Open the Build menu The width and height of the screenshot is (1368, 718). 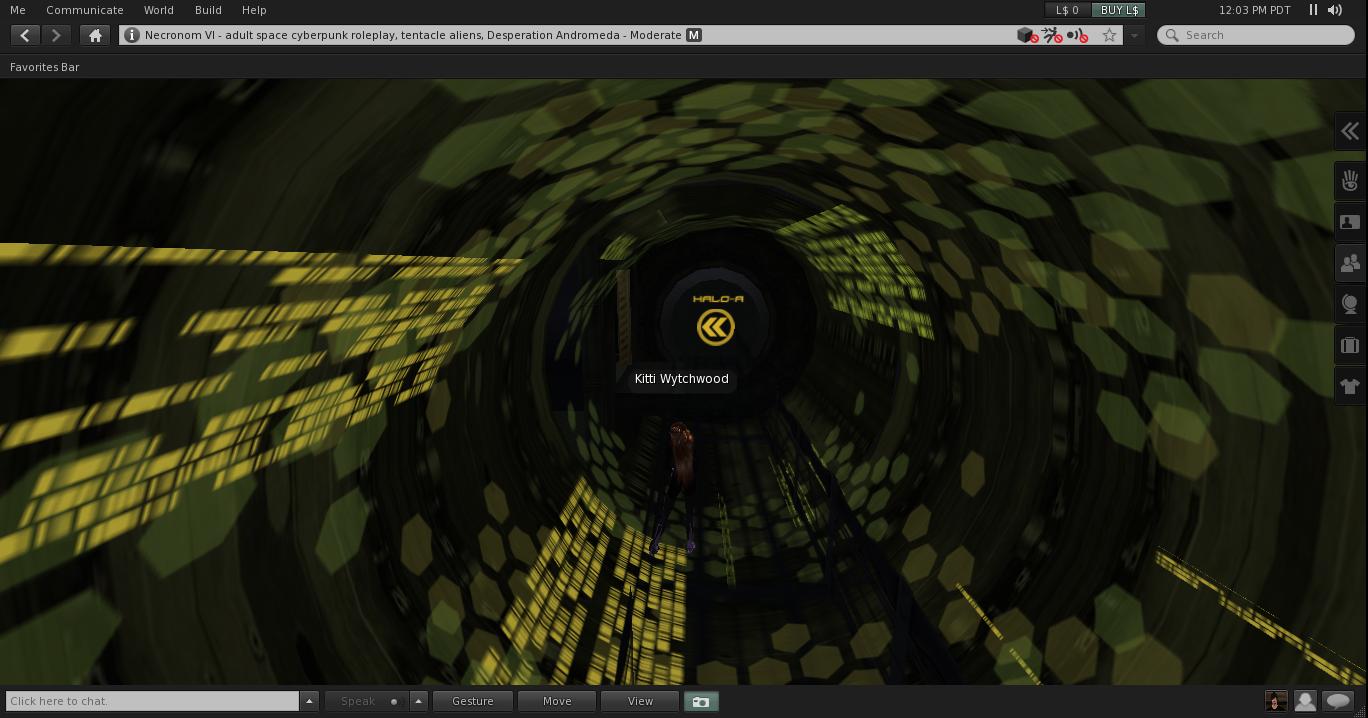click(208, 10)
